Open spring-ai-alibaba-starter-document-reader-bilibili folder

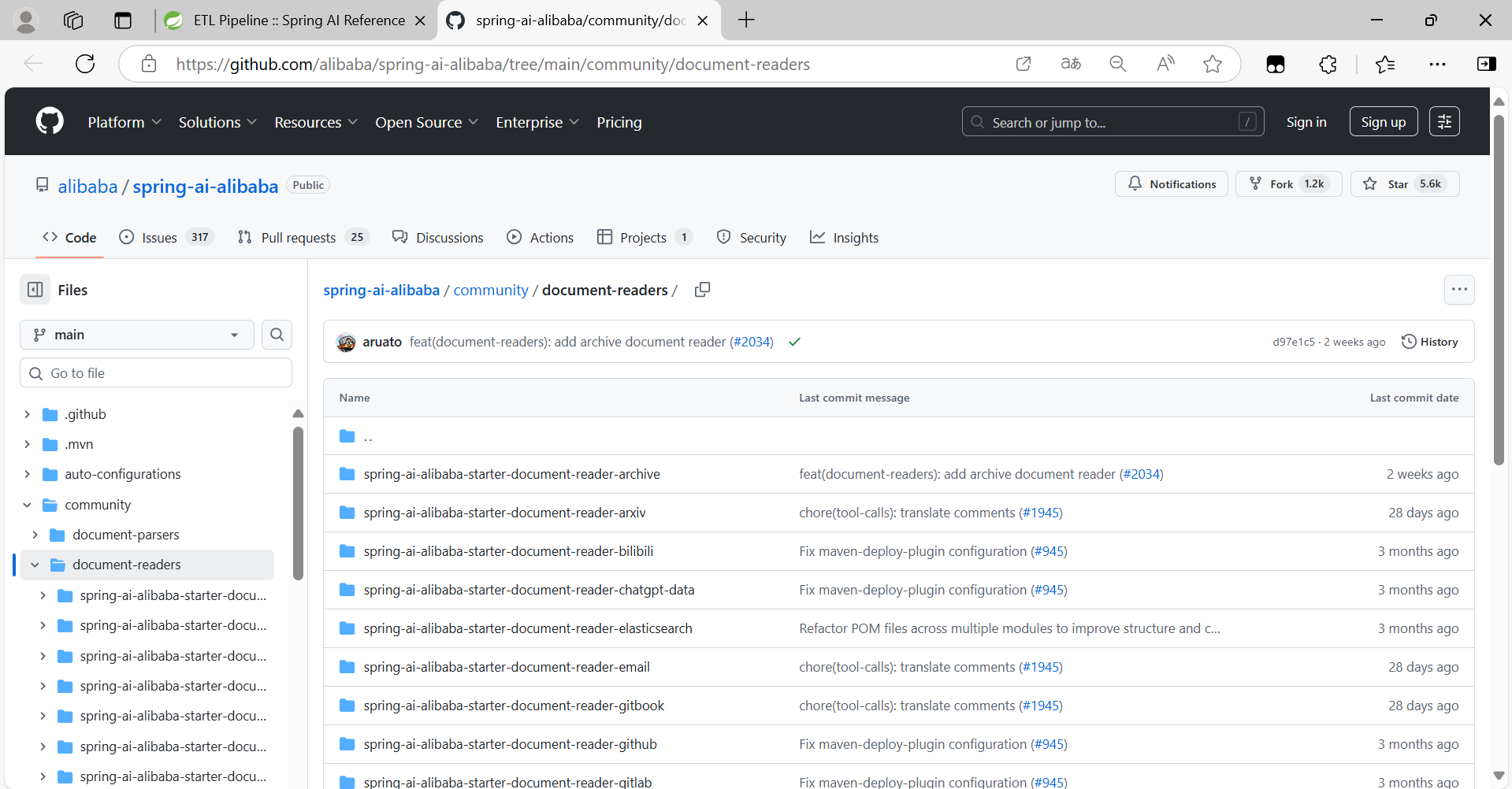point(508,551)
